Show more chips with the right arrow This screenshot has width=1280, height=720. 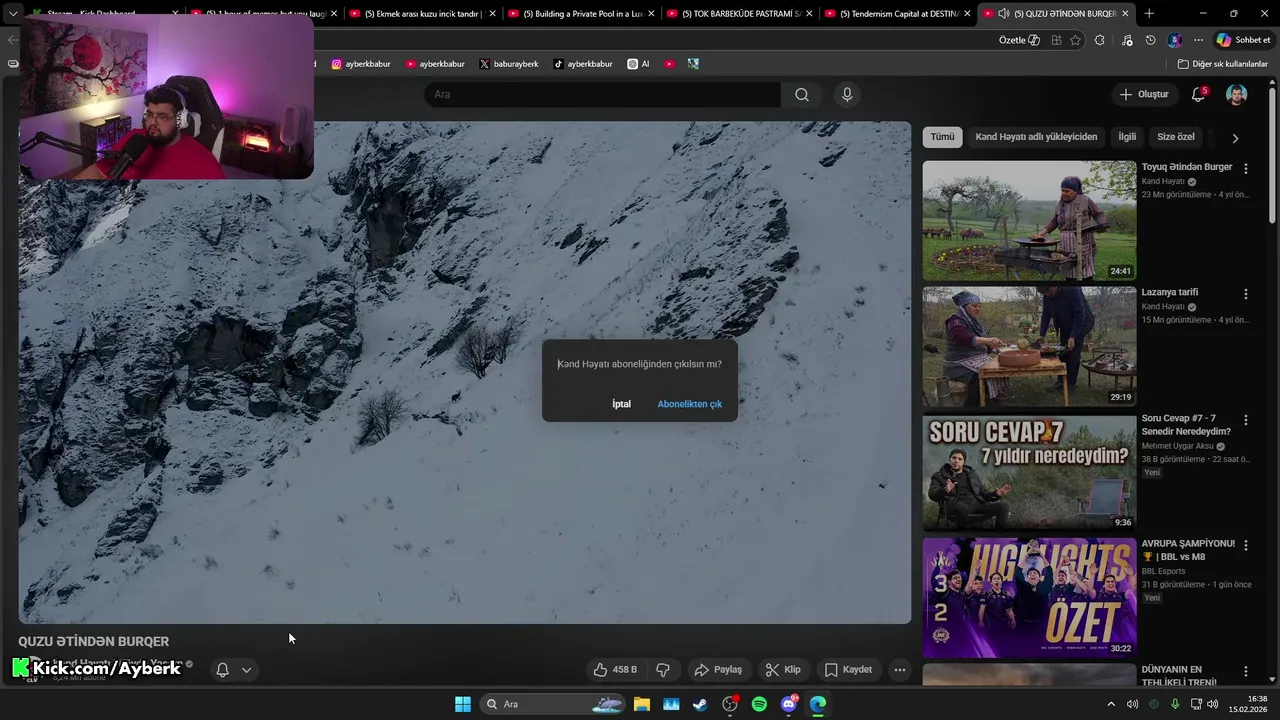coord(1235,138)
